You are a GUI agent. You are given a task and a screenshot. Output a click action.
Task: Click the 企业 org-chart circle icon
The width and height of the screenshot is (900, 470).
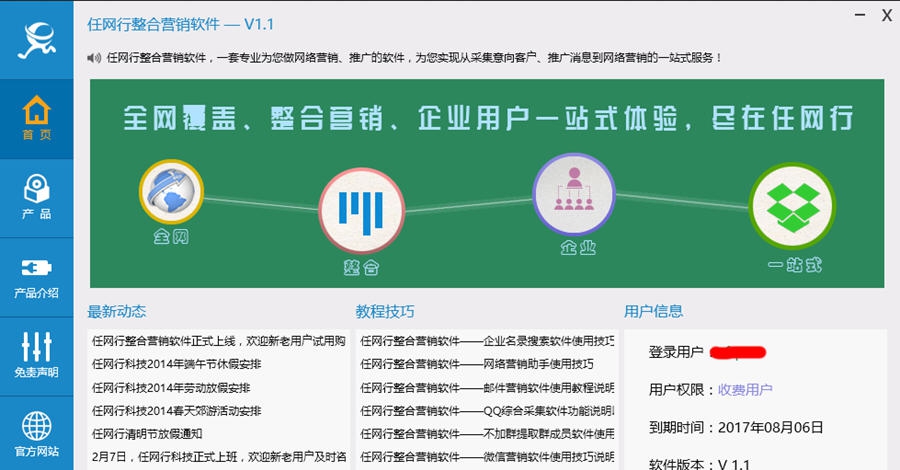coord(574,194)
